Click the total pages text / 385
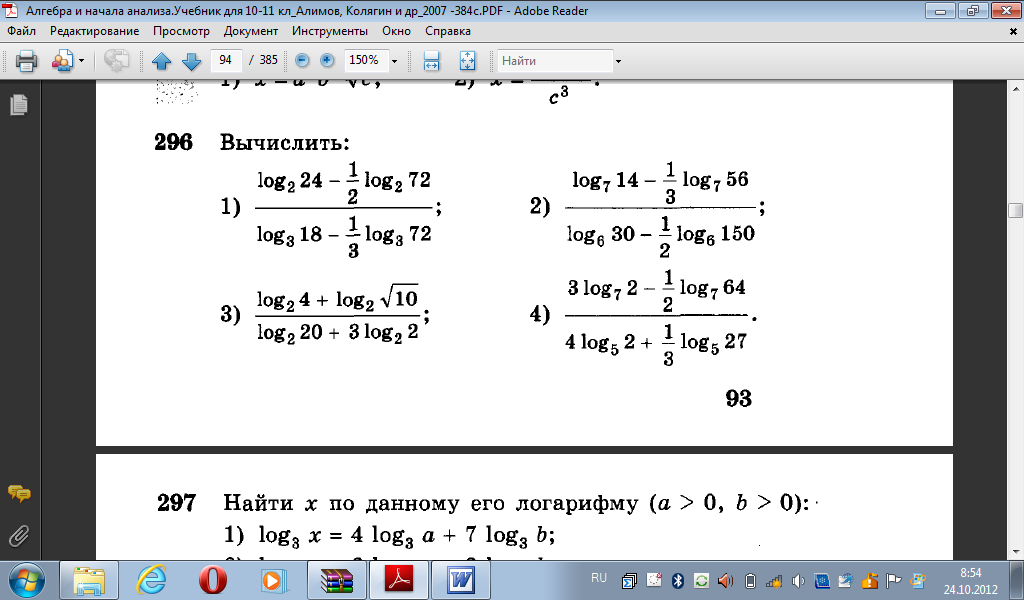Screen dimensions: 1024x600 point(264,60)
